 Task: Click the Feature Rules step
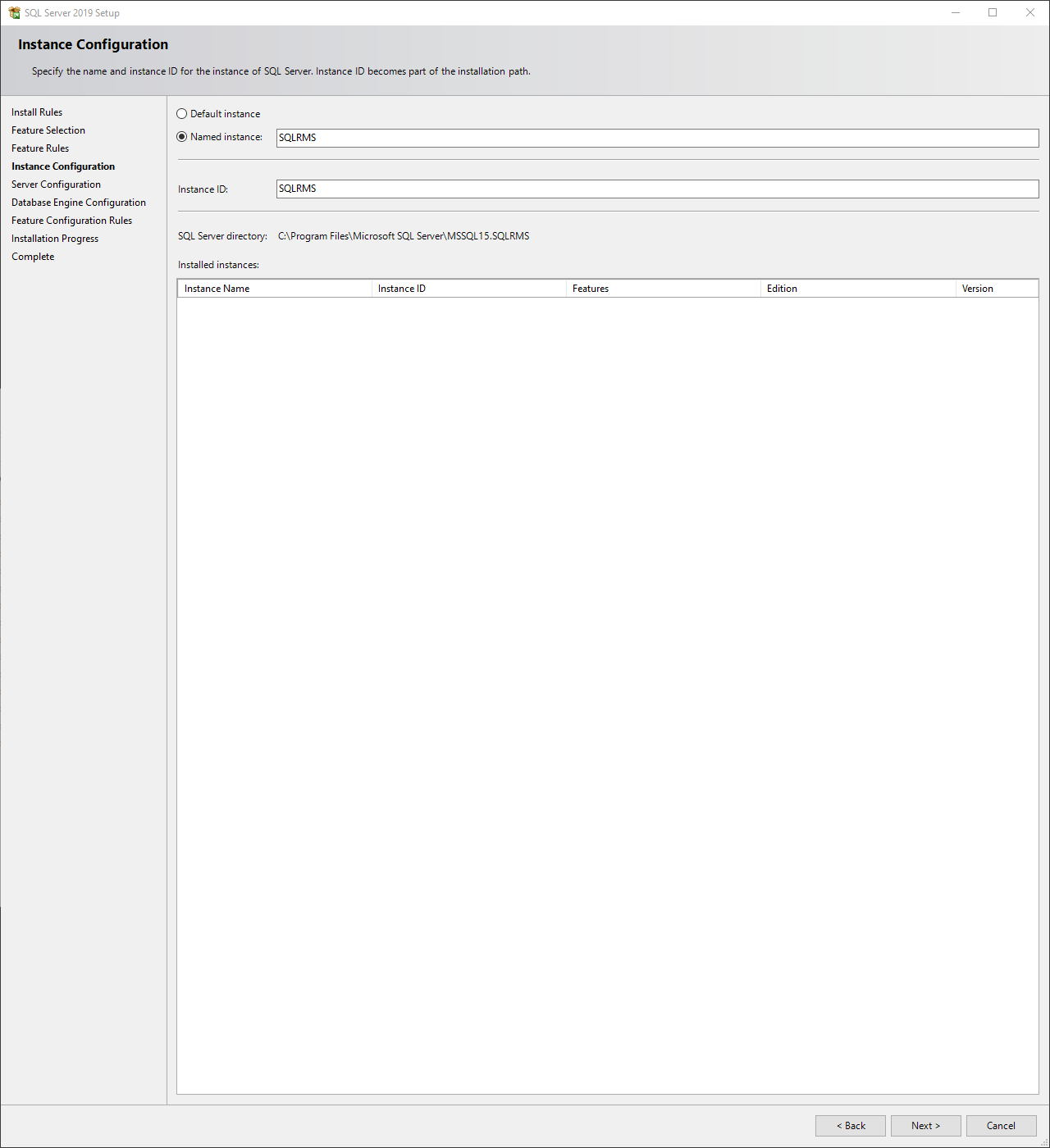point(40,148)
